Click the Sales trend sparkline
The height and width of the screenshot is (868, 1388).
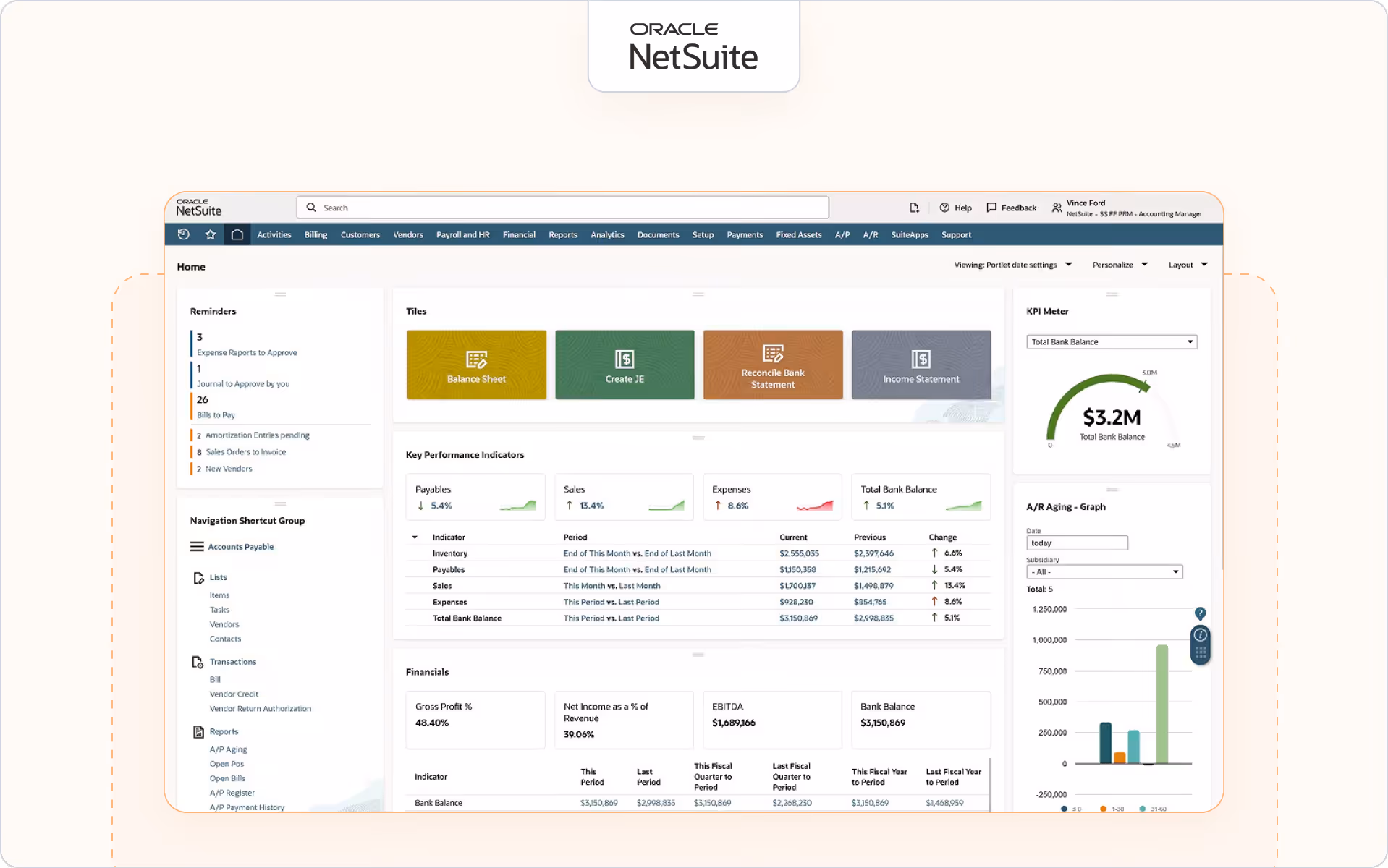coord(667,506)
